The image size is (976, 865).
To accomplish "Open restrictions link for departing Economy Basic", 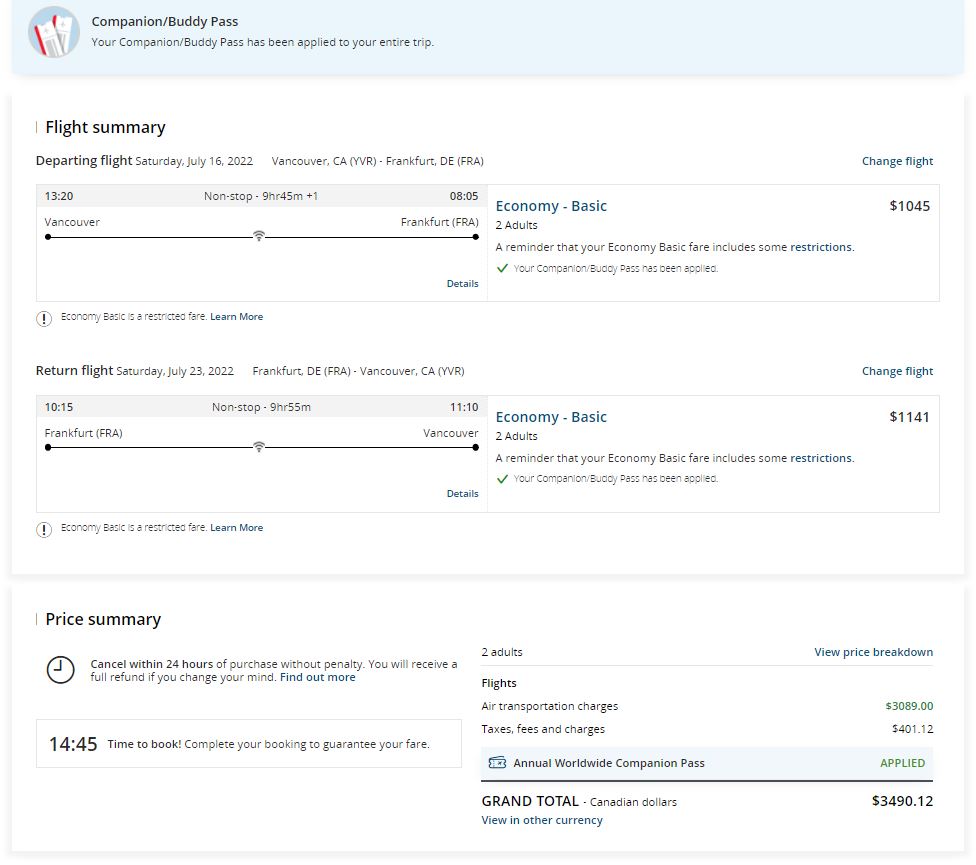I will 821,247.
